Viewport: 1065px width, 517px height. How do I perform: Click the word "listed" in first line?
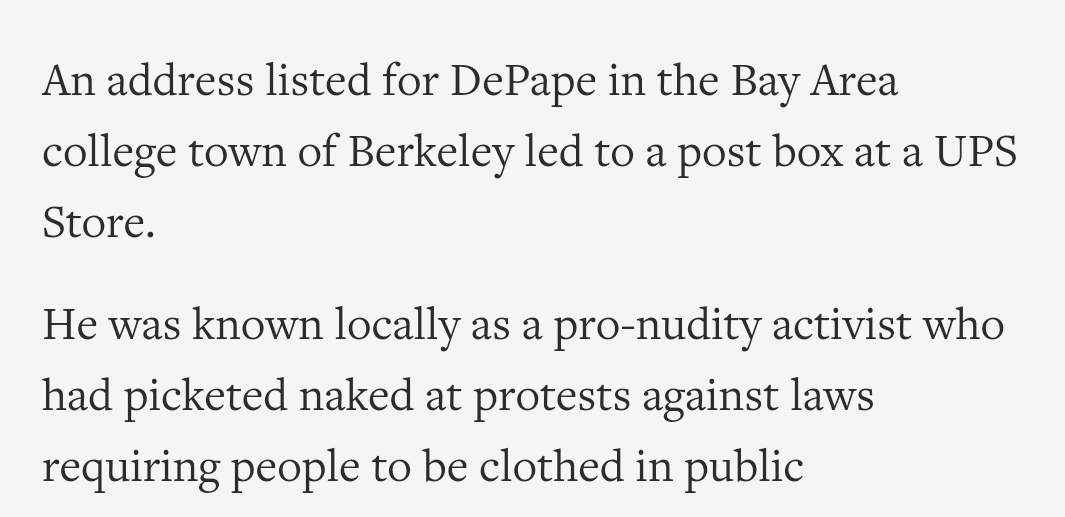318,80
